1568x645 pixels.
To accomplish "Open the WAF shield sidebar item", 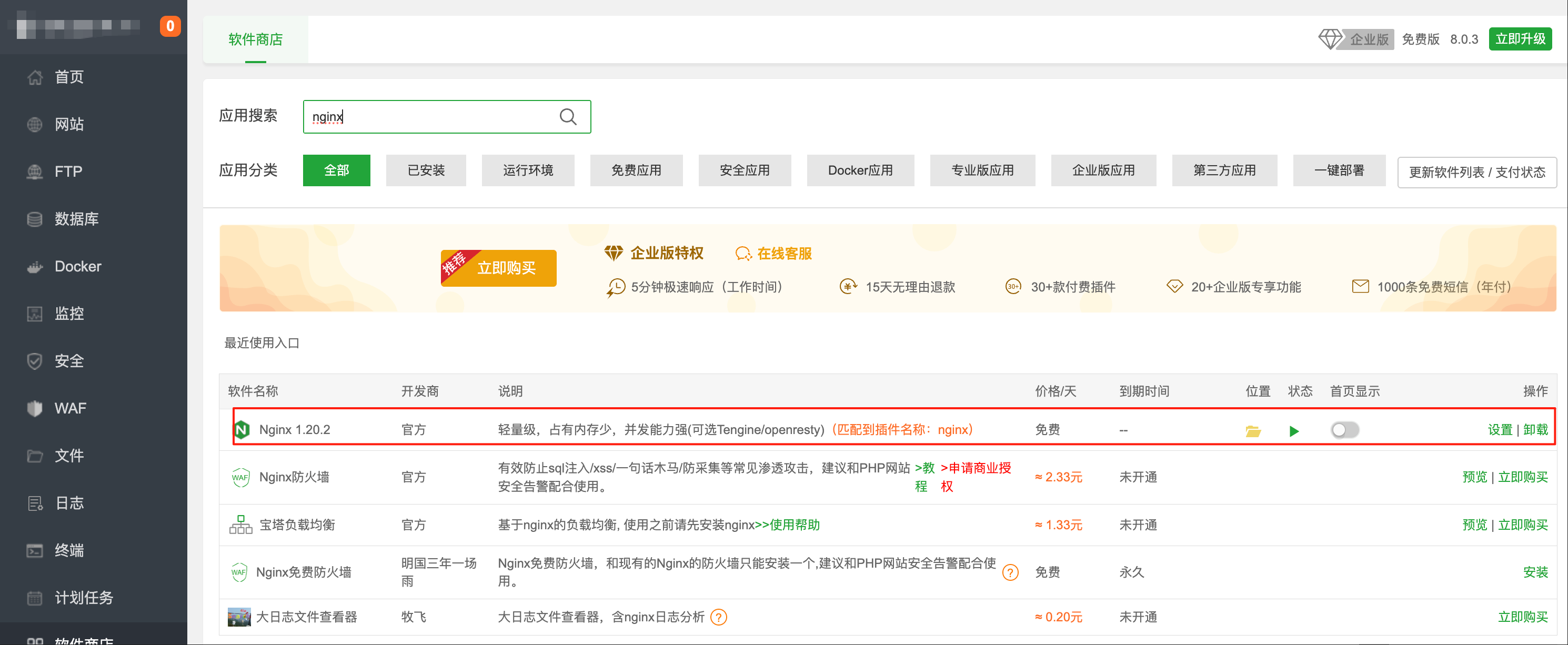I will coord(35,408).
